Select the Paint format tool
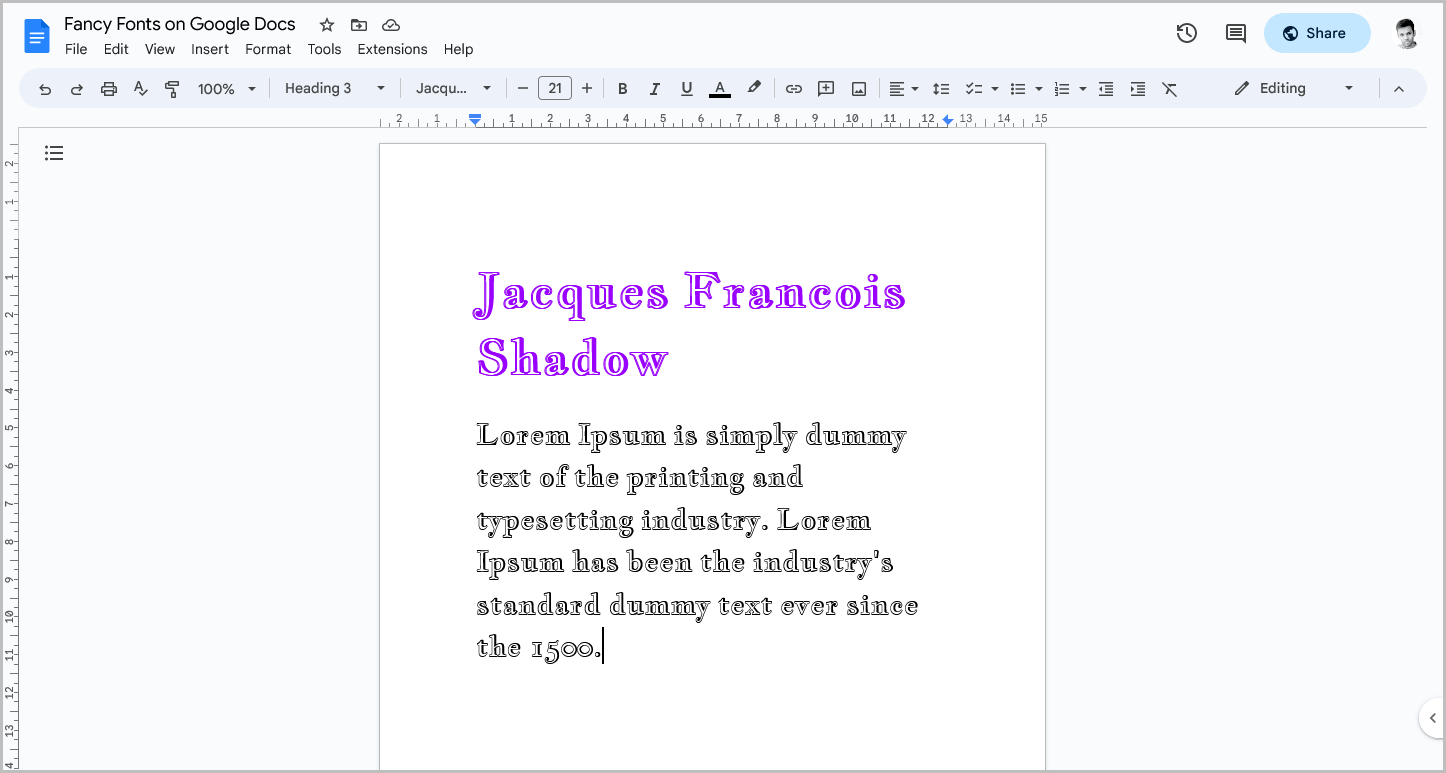This screenshot has width=1446, height=773. 172,88
